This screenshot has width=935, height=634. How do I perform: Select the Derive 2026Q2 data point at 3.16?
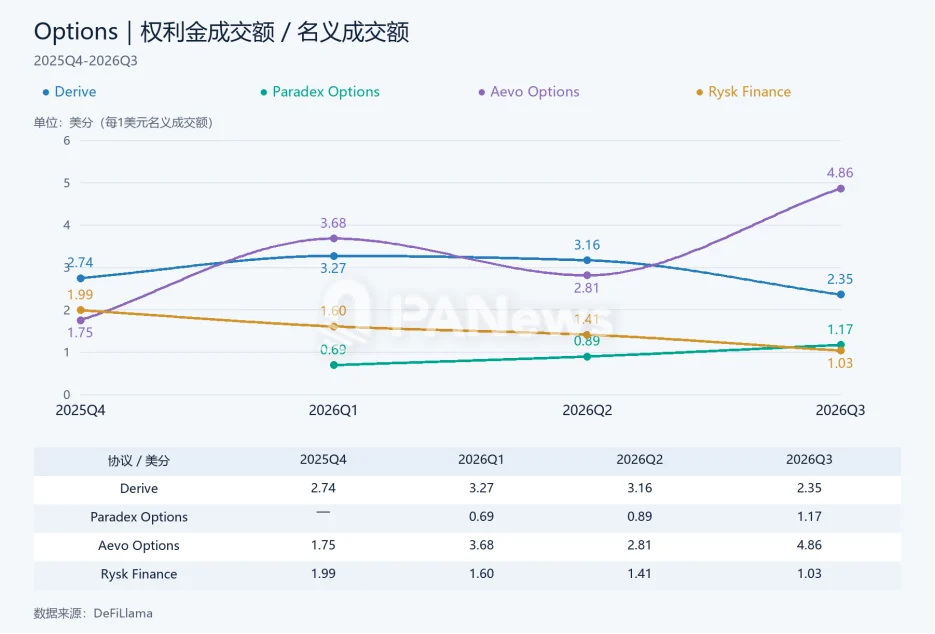(587, 260)
